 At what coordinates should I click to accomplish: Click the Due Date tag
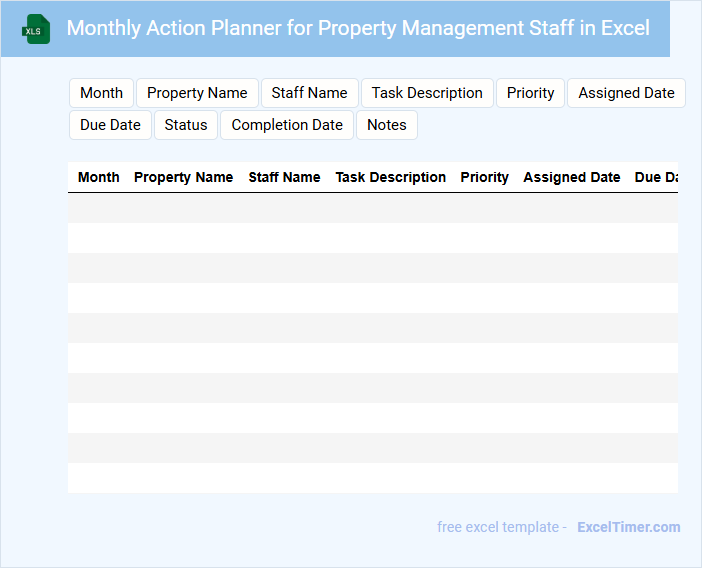(110, 125)
